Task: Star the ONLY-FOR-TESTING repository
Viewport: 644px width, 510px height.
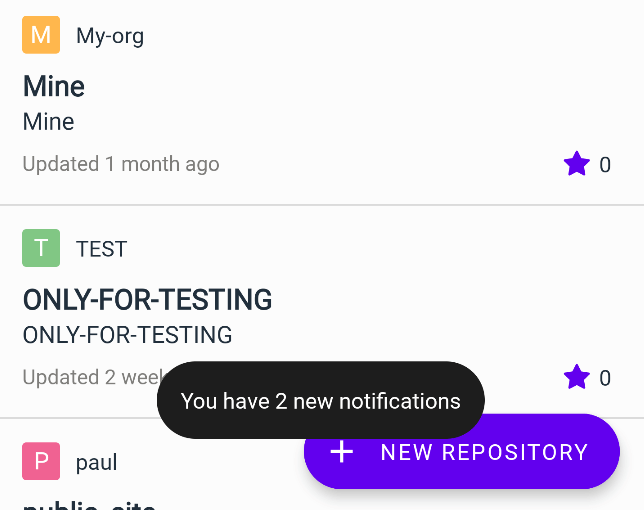Action: coord(577,377)
